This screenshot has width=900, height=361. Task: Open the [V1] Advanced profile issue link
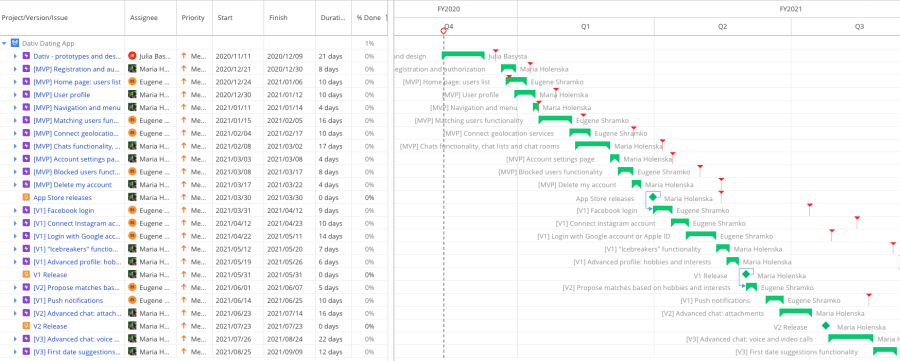click(x=77, y=262)
